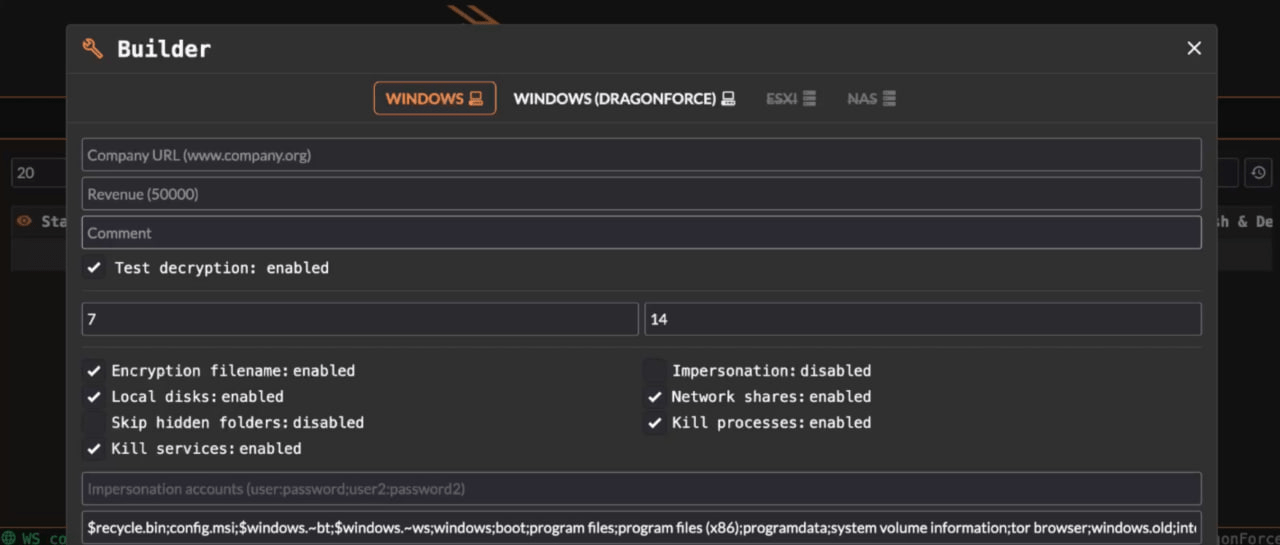This screenshot has height=545, width=1280.
Task: Click the server icon on NAS tab
Action: (889, 98)
